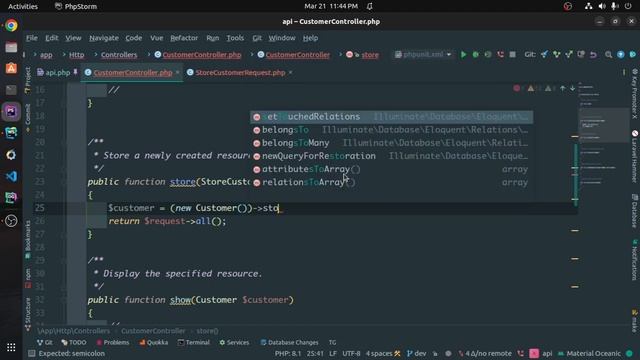Open the Show Applications grid
The image size is (640, 360).
[11, 347]
